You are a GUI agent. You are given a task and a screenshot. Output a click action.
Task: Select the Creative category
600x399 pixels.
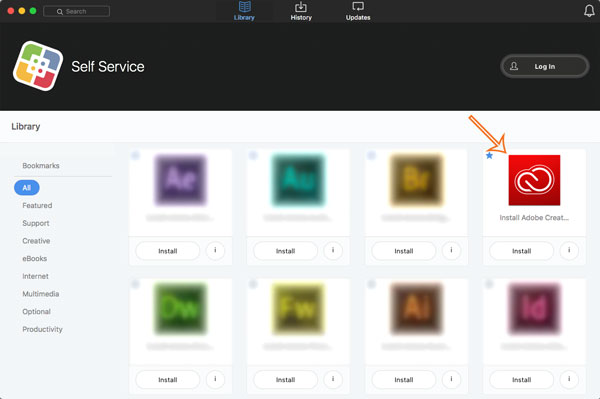36,241
